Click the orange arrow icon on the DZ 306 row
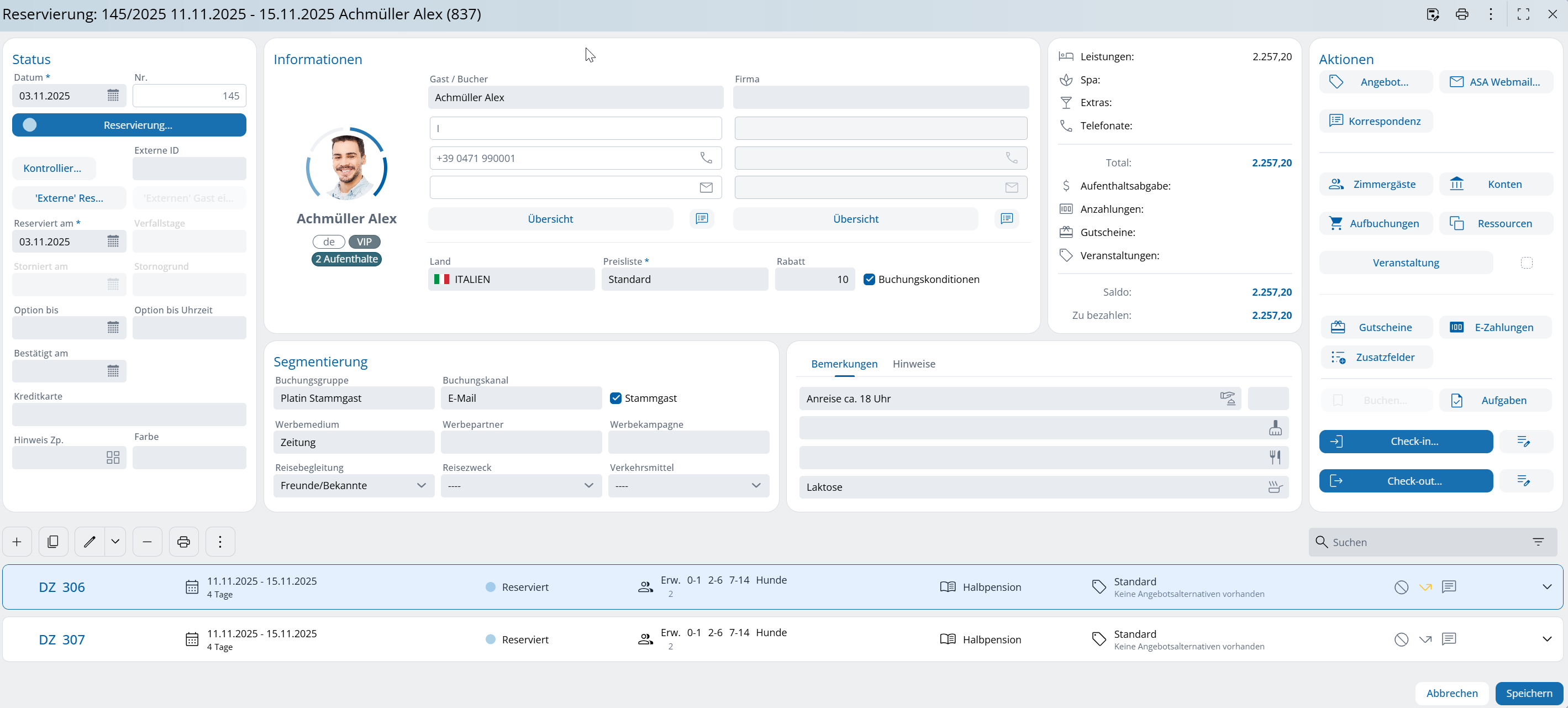The width and height of the screenshot is (1568, 708). (x=1425, y=587)
